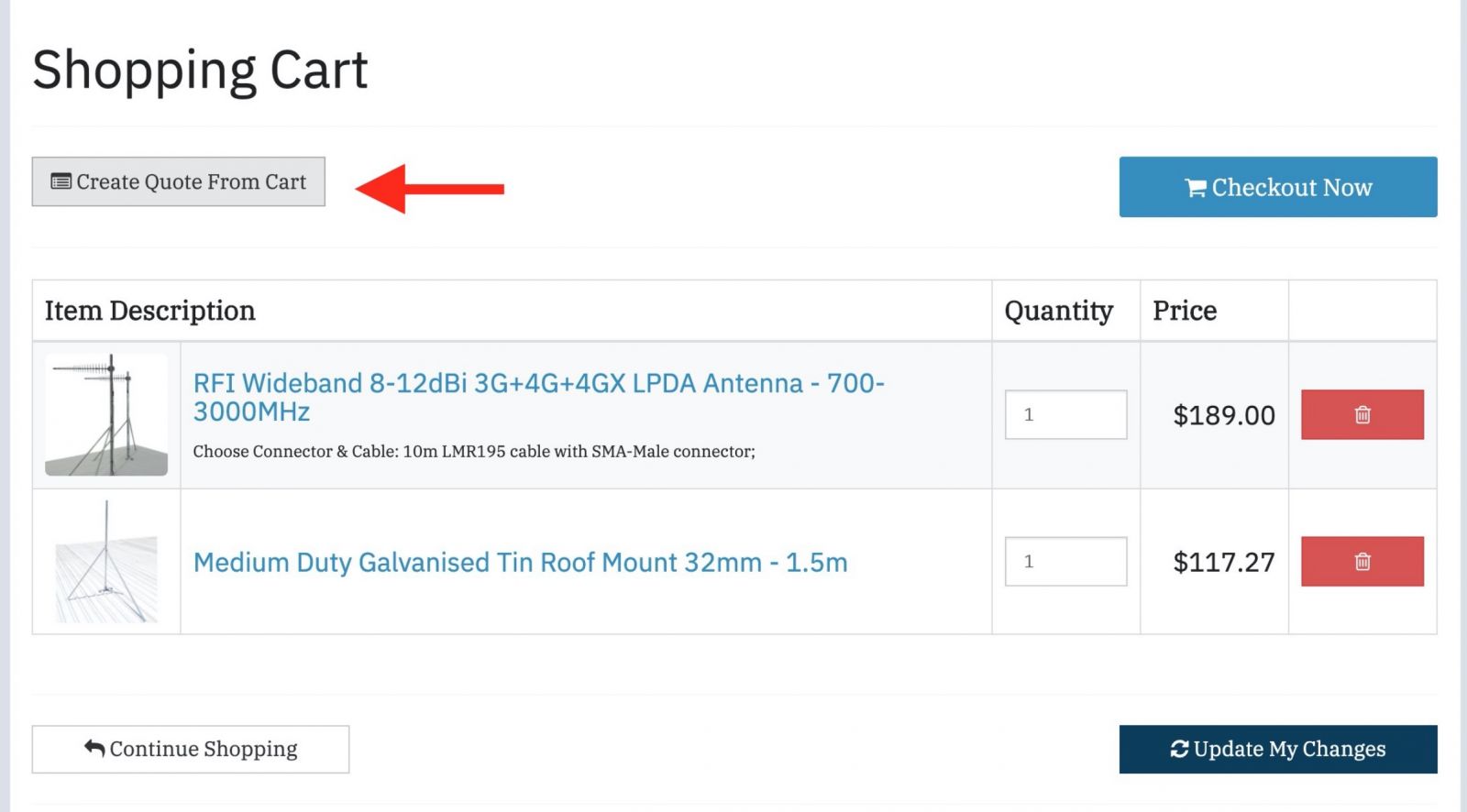Viewport: 1467px width, 812px height.
Task: Focus the quantity field for the LPDA antenna
Action: coord(1065,414)
